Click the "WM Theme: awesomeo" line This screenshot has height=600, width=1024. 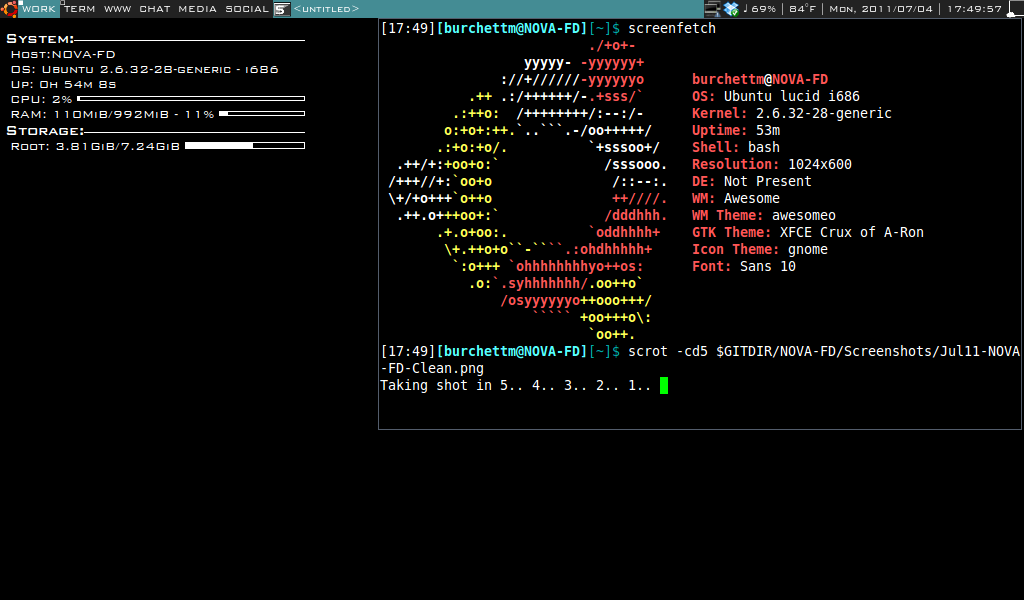[764, 215]
